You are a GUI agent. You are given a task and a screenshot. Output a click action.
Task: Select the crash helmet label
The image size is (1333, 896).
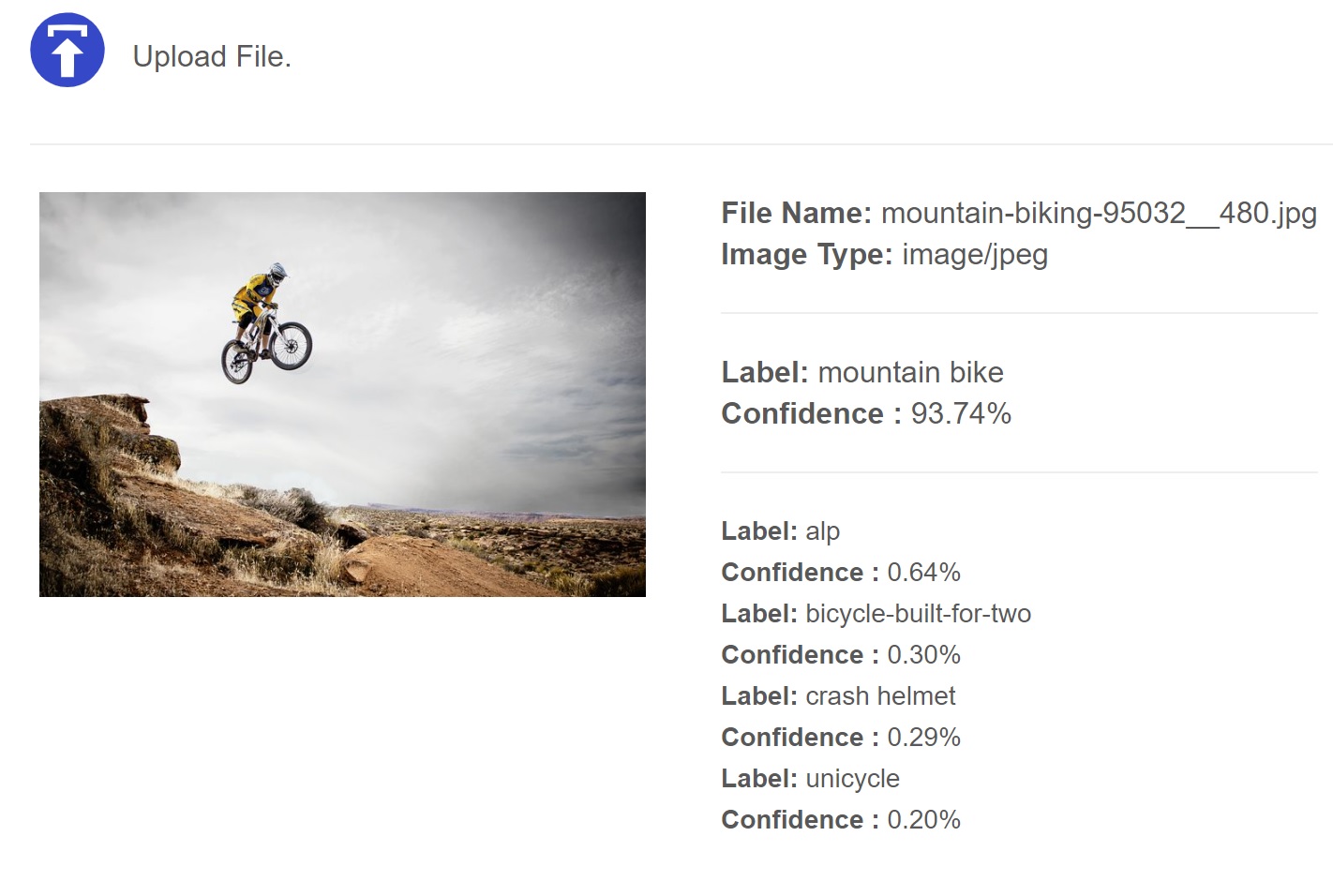click(880, 696)
